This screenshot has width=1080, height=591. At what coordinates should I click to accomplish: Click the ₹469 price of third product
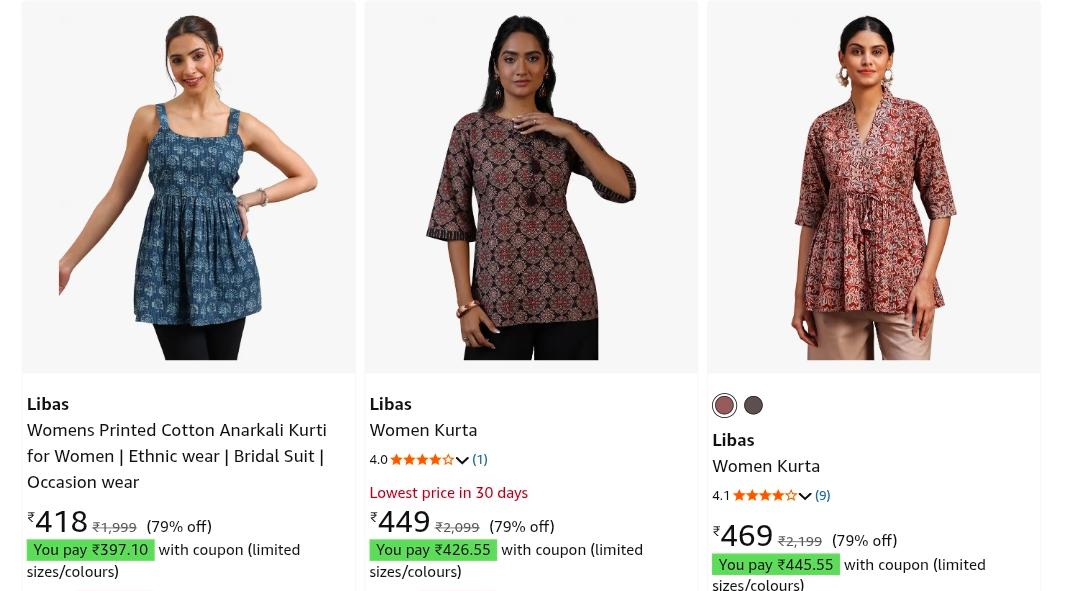[742, 535]
